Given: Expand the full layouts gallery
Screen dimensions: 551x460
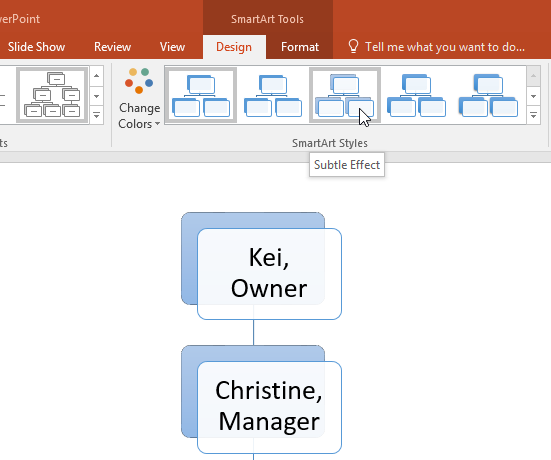Looking at the screenshot, I should click(97, 115).
